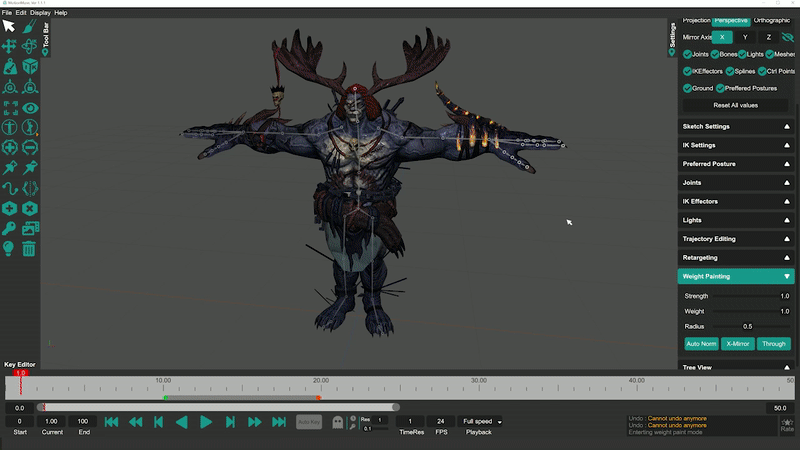Open the Display menu
Screen dimensions: 800x450
pos(40,13)
